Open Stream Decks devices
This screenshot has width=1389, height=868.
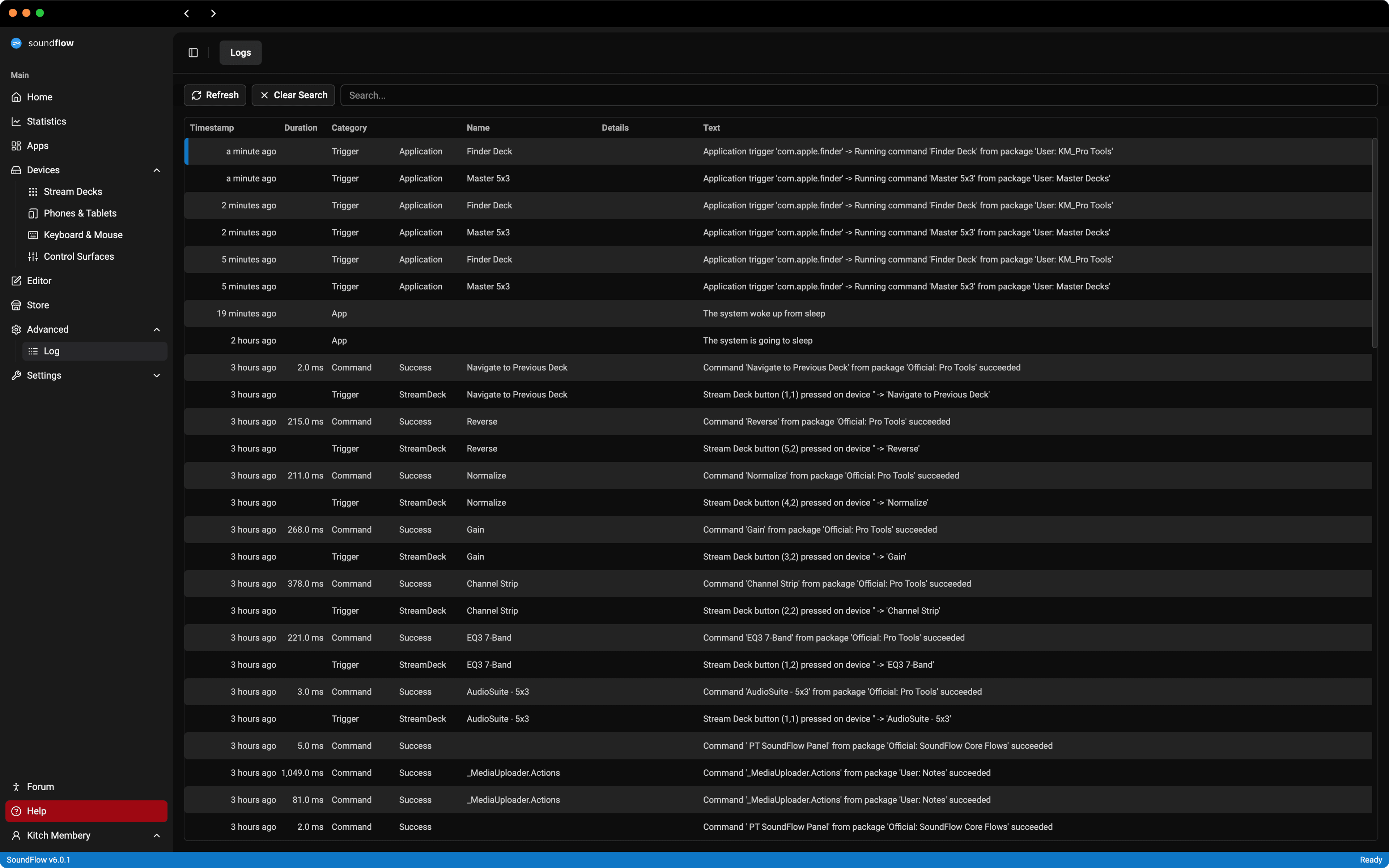(72, 192)
